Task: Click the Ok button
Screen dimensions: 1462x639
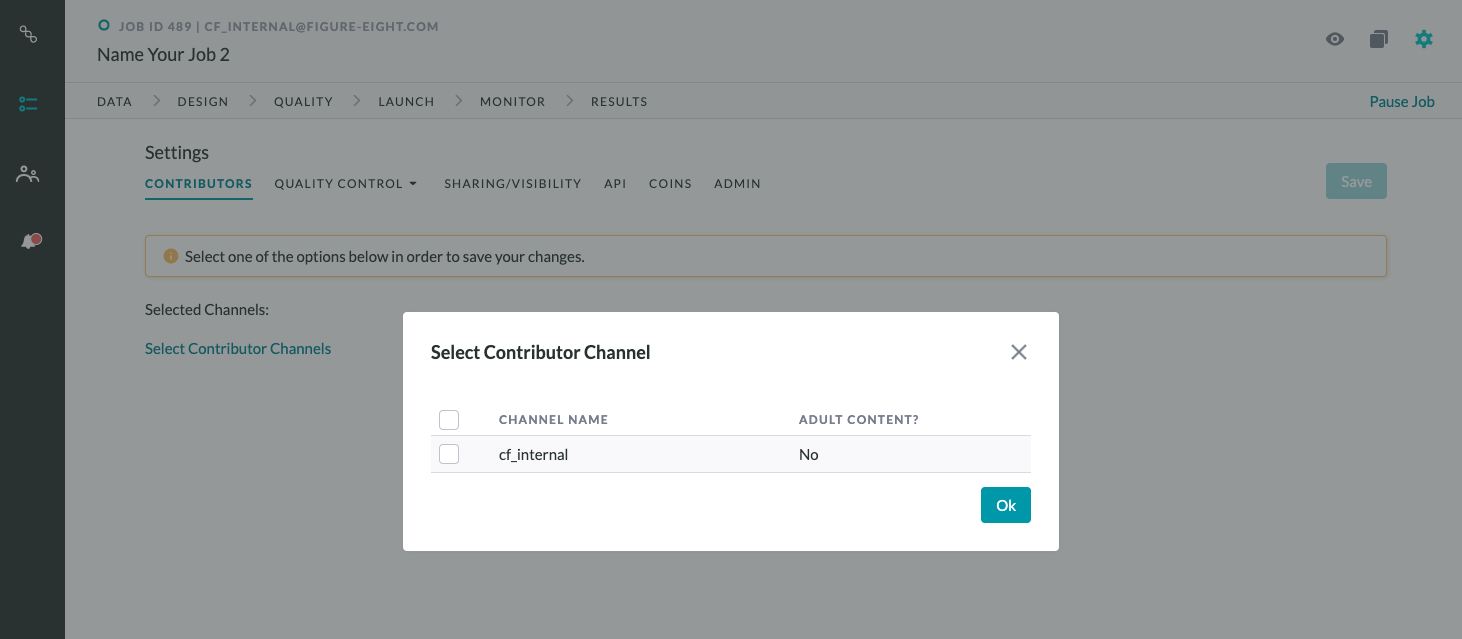Action: tap(1006, 505)
